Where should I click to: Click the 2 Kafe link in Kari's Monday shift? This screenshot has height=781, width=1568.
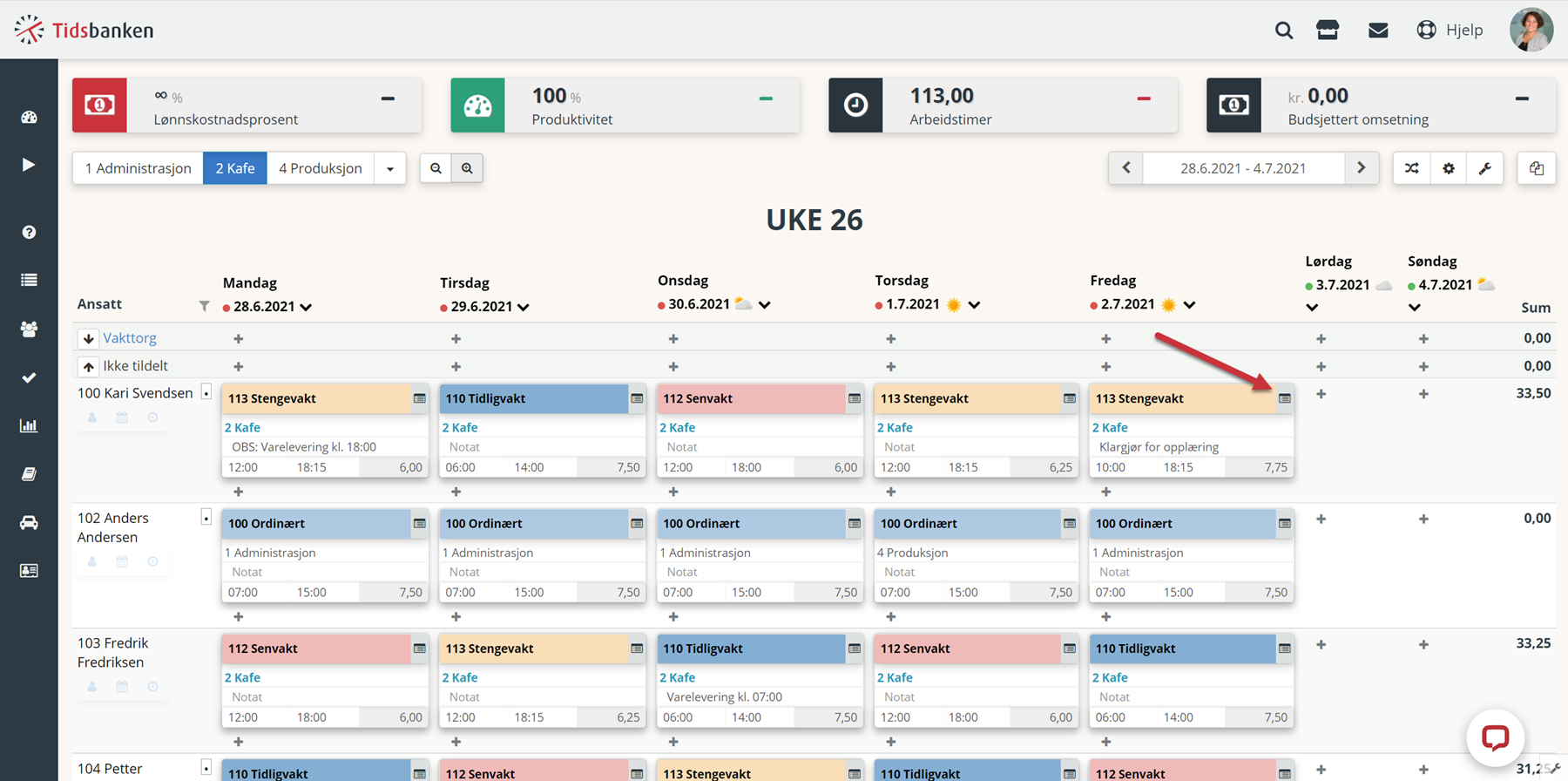click(242, 427)
